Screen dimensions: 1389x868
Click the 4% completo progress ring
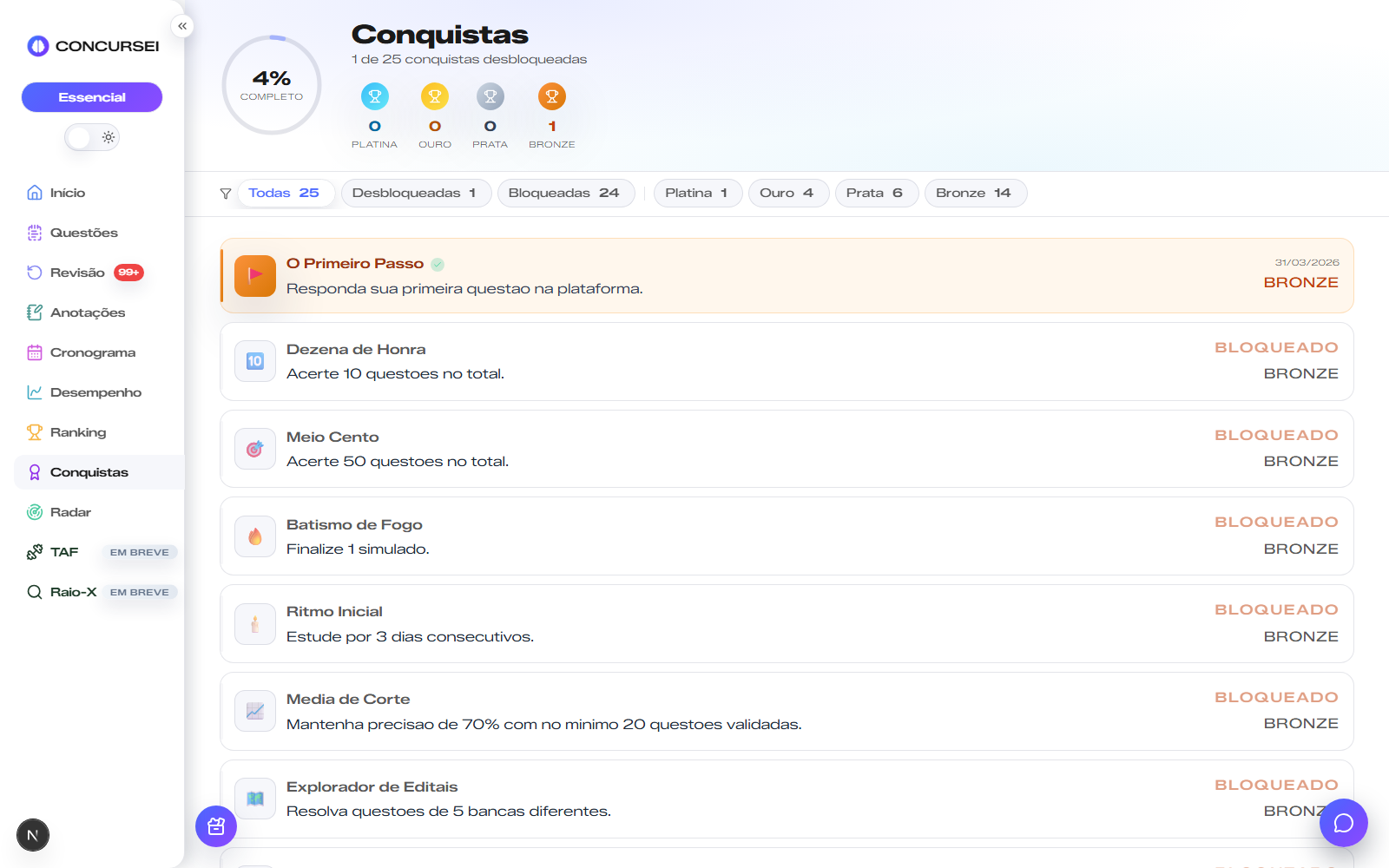pyautogui.click(x=272, y=85)
